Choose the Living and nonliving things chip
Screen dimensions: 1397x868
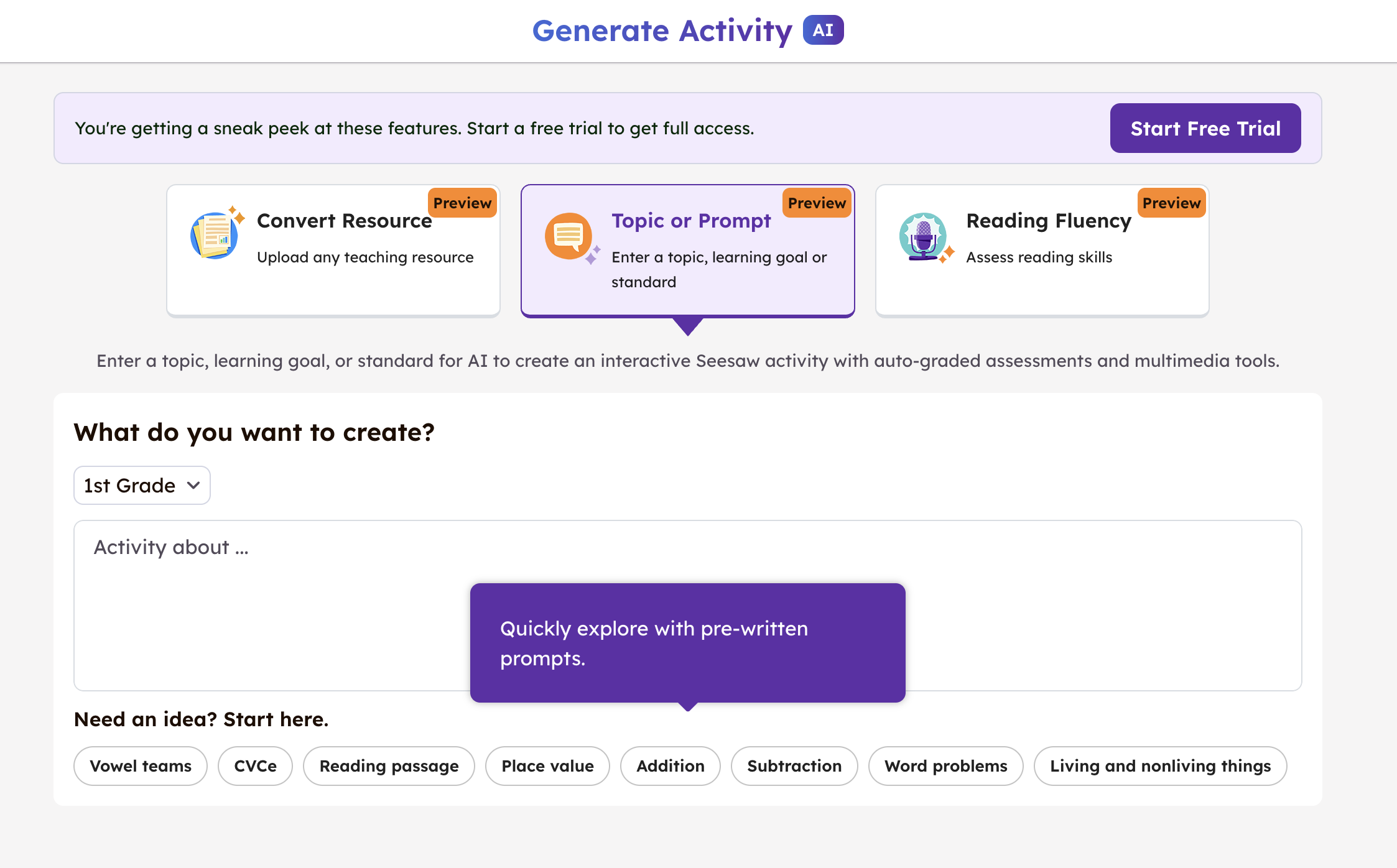(1161, 766)
